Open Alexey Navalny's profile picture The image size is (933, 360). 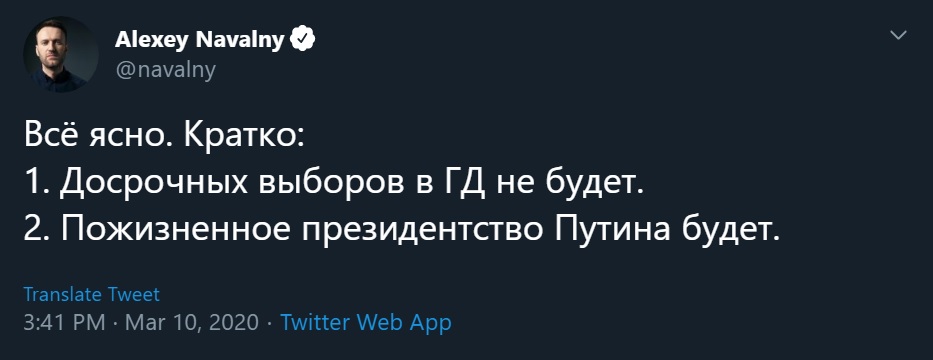coord(61,54)
